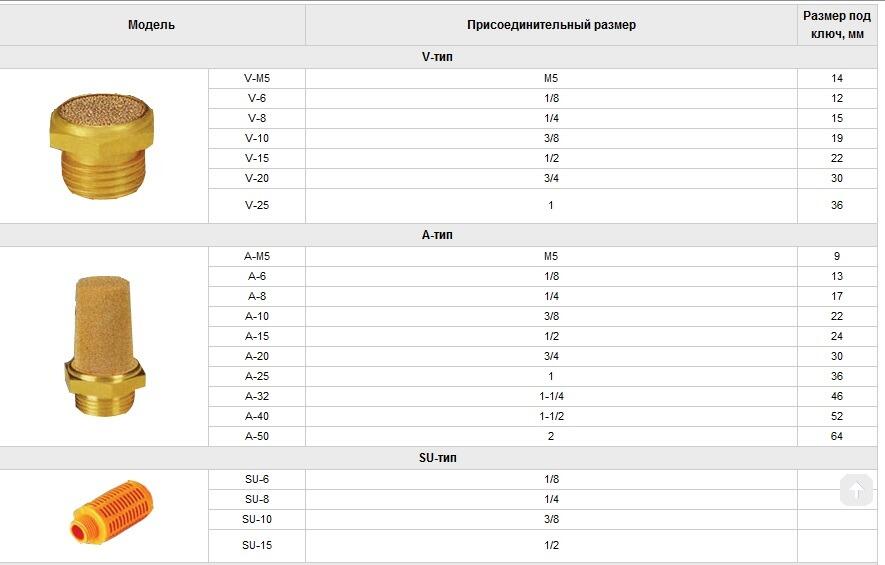The image size is (885, 565).
Task: Click the Присоединительный размер column header
Action: pyautogui.click(x=551, y=25)
